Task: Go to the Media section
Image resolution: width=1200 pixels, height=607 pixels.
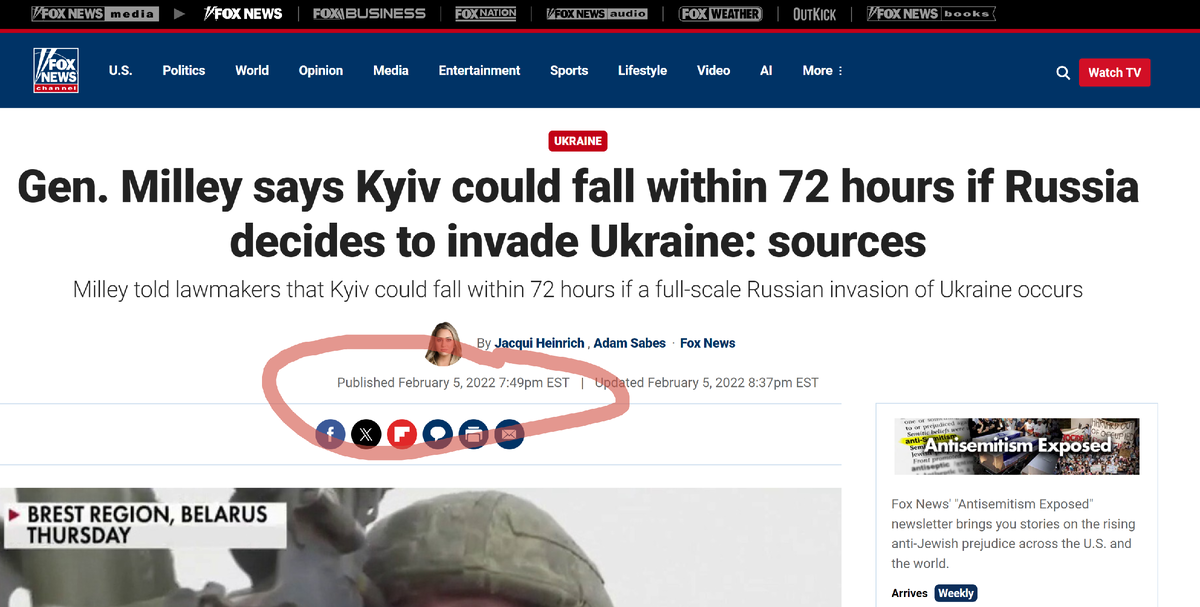Action: [x=391, y=71]
